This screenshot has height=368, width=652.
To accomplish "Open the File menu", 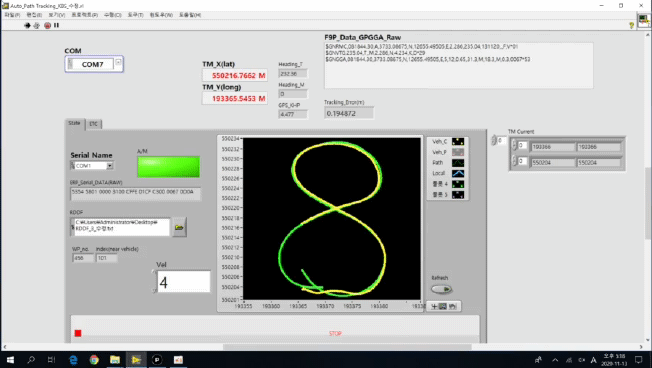I will coord(12,15).
